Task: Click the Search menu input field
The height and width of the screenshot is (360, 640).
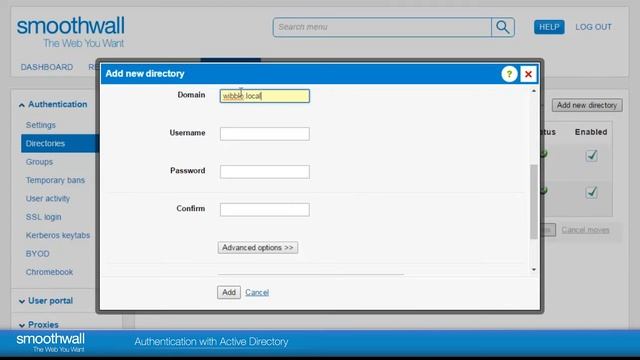Action: [x=382, y=27]
